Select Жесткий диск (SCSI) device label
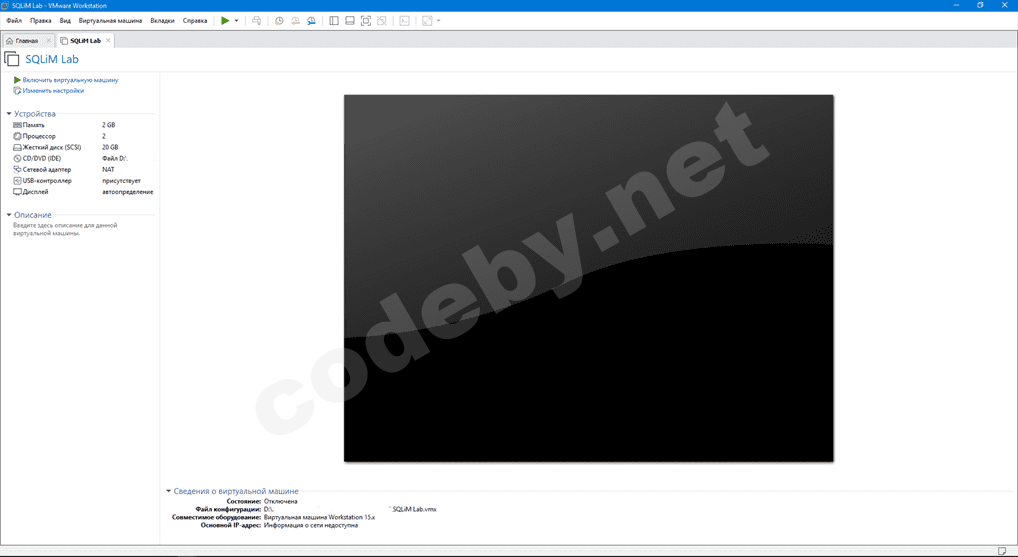Screen dimensions: 1018x557 point(52,147)
